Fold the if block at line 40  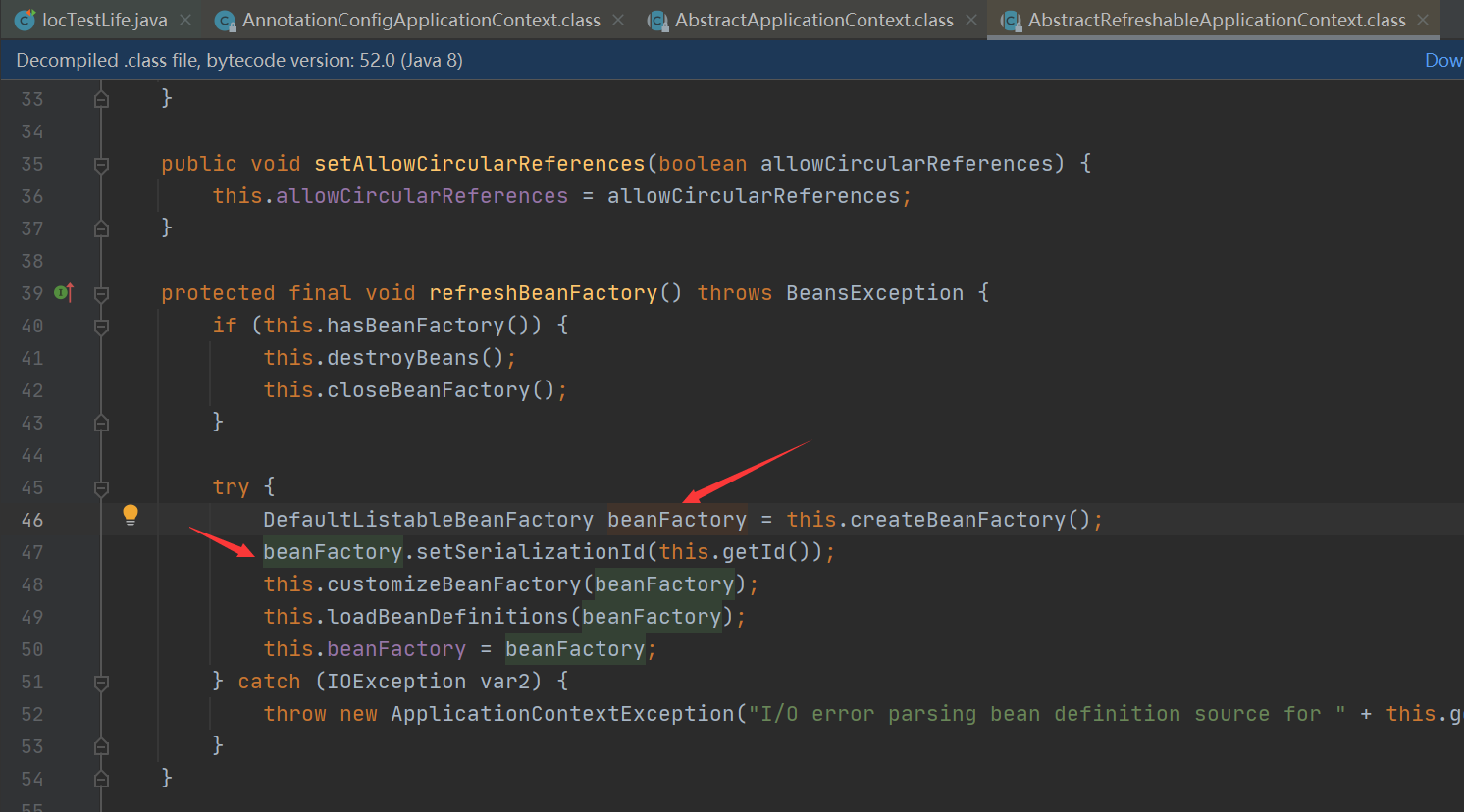coord(101,326)
